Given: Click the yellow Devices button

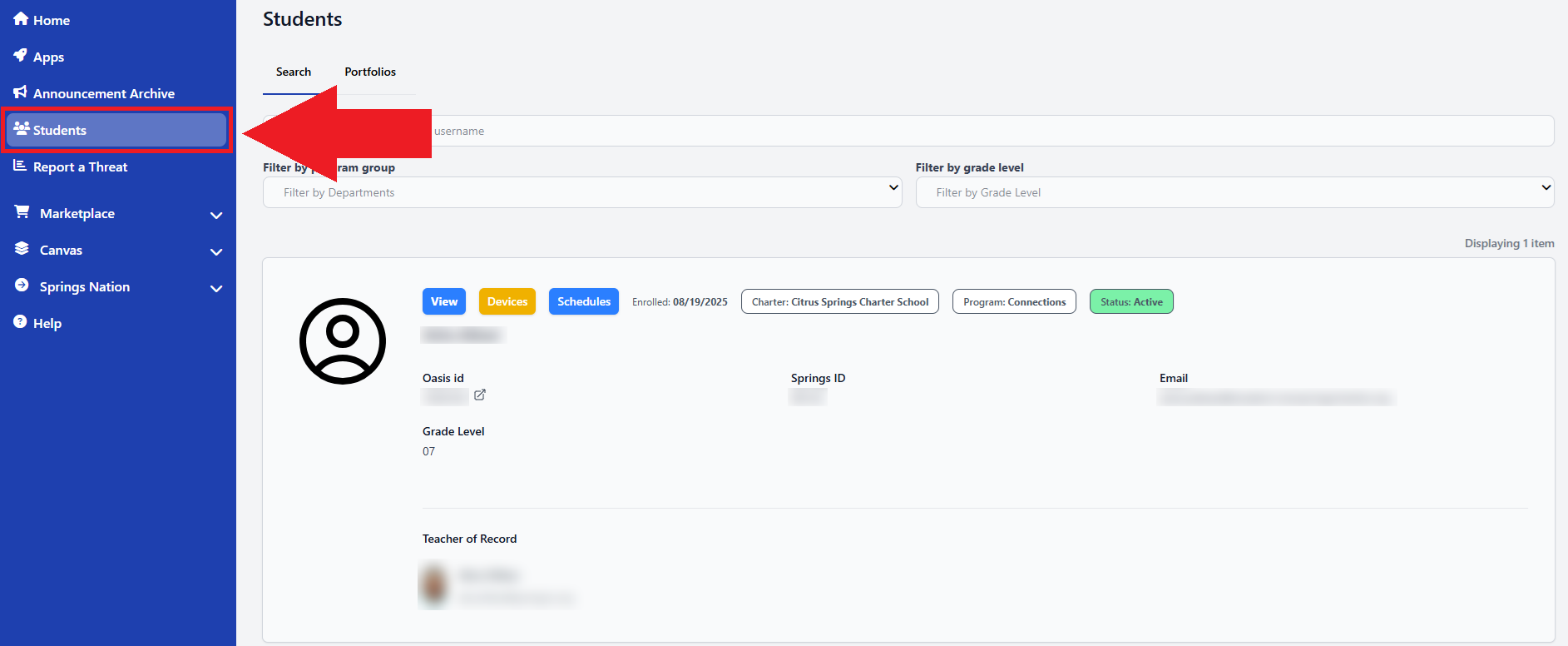Looking at the screenshot, I should click(507, 301).
